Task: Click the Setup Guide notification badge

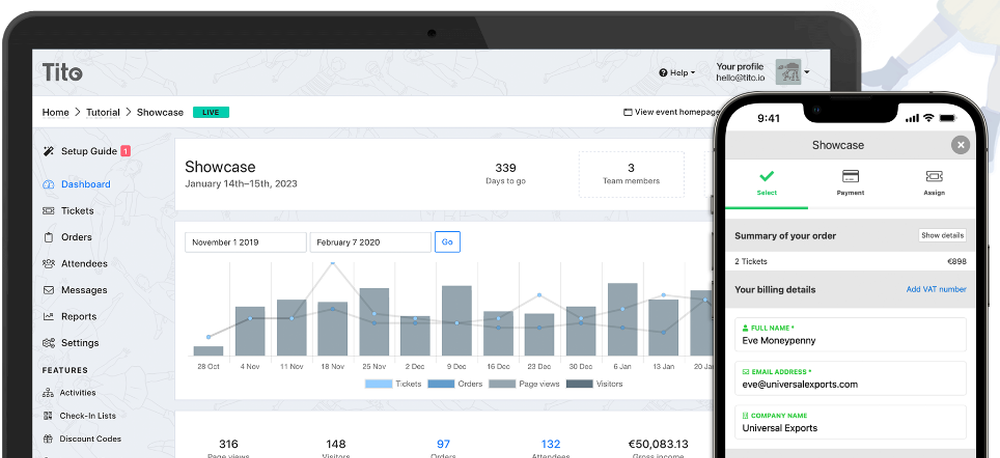Action: click(126, 151)
